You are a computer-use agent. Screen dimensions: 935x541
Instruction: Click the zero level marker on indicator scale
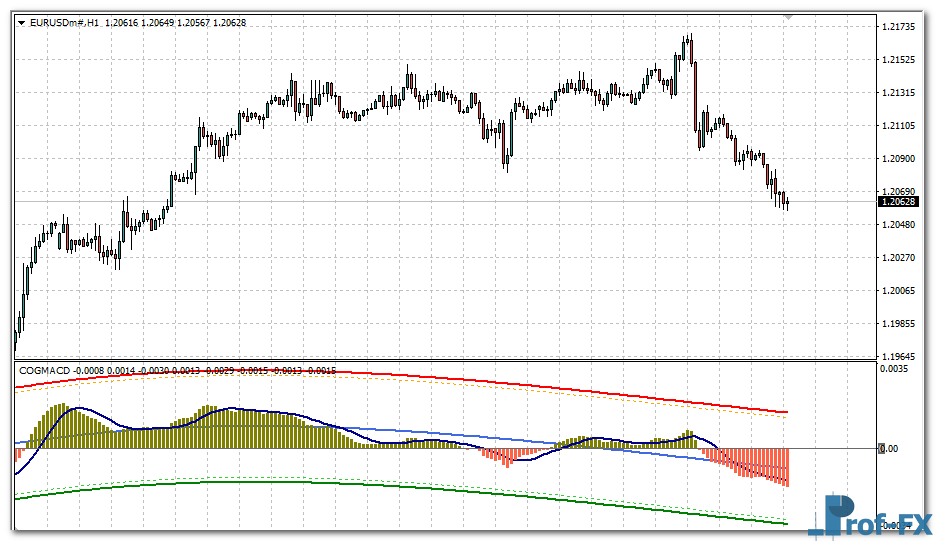tap(882, 449)
